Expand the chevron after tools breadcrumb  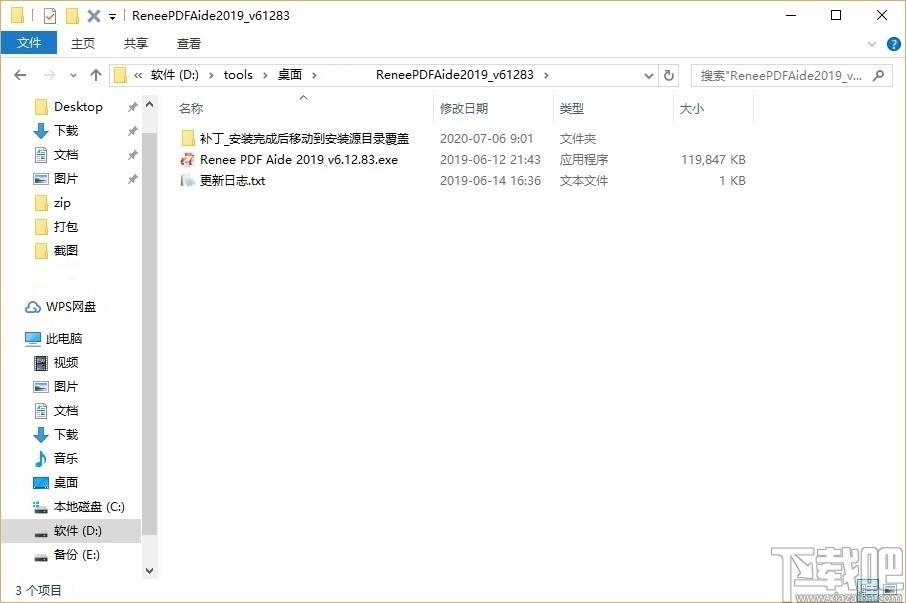[265, 75]
